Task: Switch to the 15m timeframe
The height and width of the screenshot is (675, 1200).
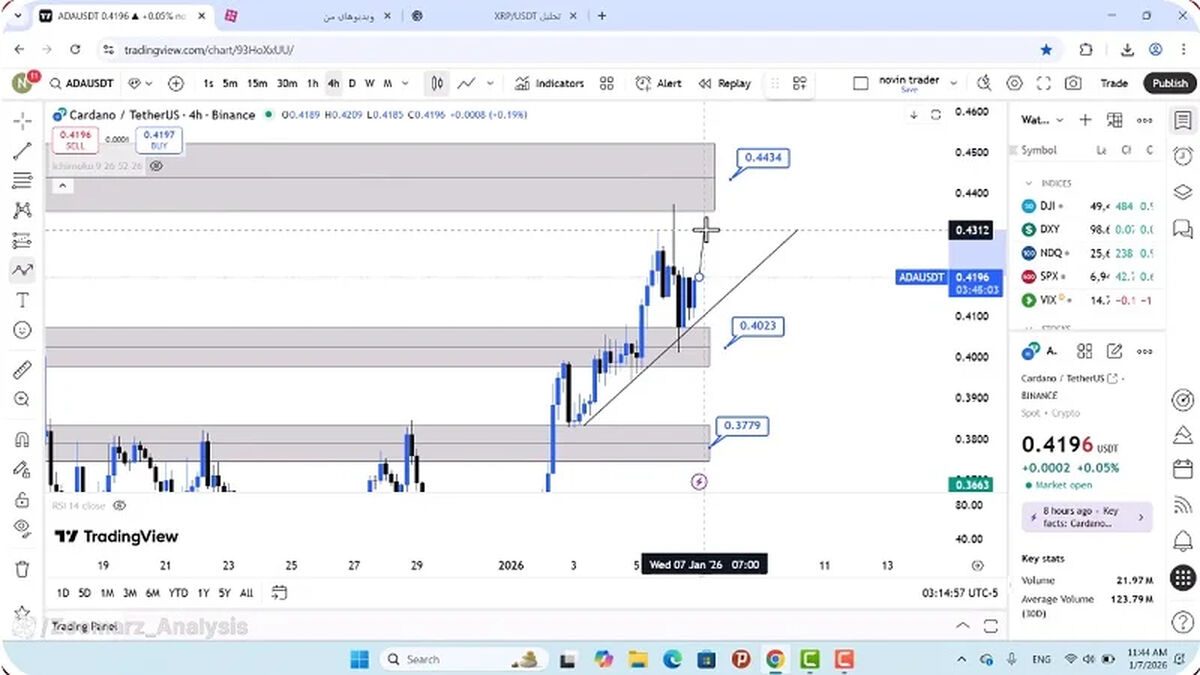Action: pyautogui.click(x=257, y=83)
